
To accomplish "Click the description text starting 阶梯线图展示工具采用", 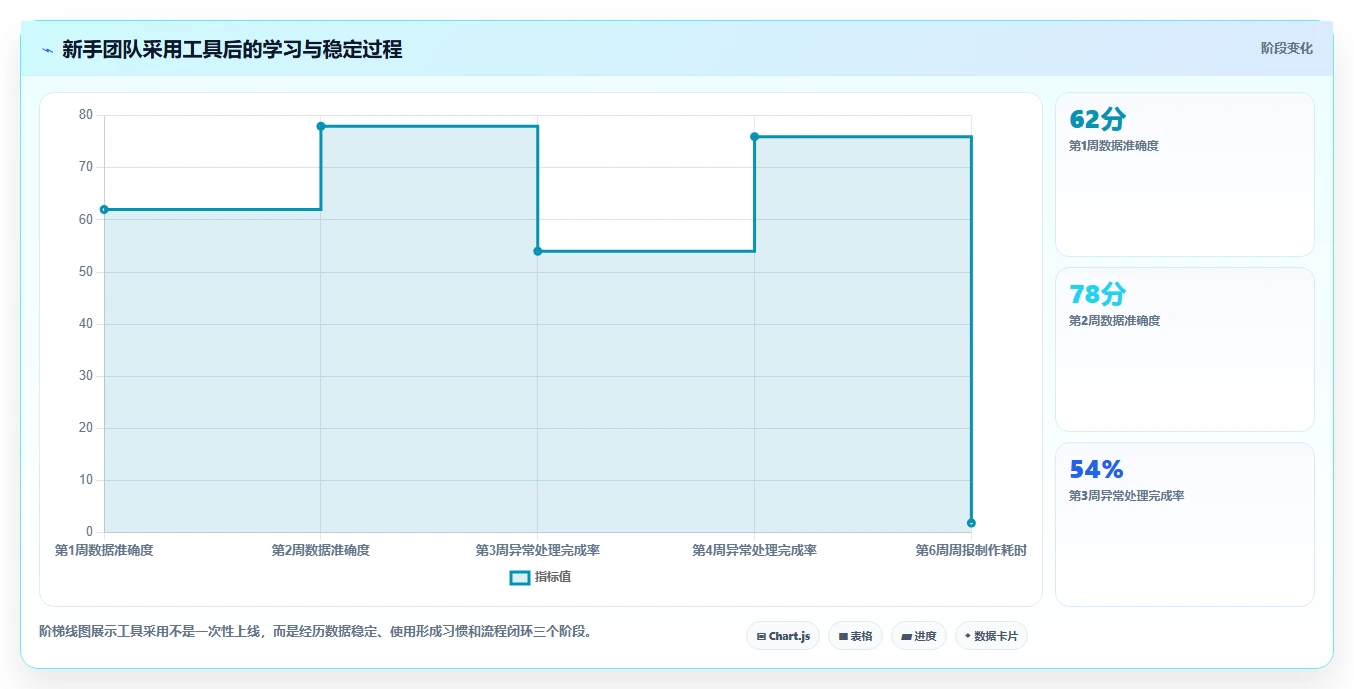I will 316,631.
